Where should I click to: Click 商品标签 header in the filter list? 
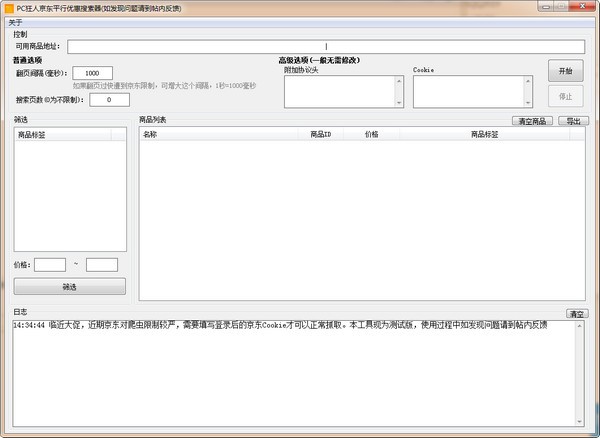70,133
